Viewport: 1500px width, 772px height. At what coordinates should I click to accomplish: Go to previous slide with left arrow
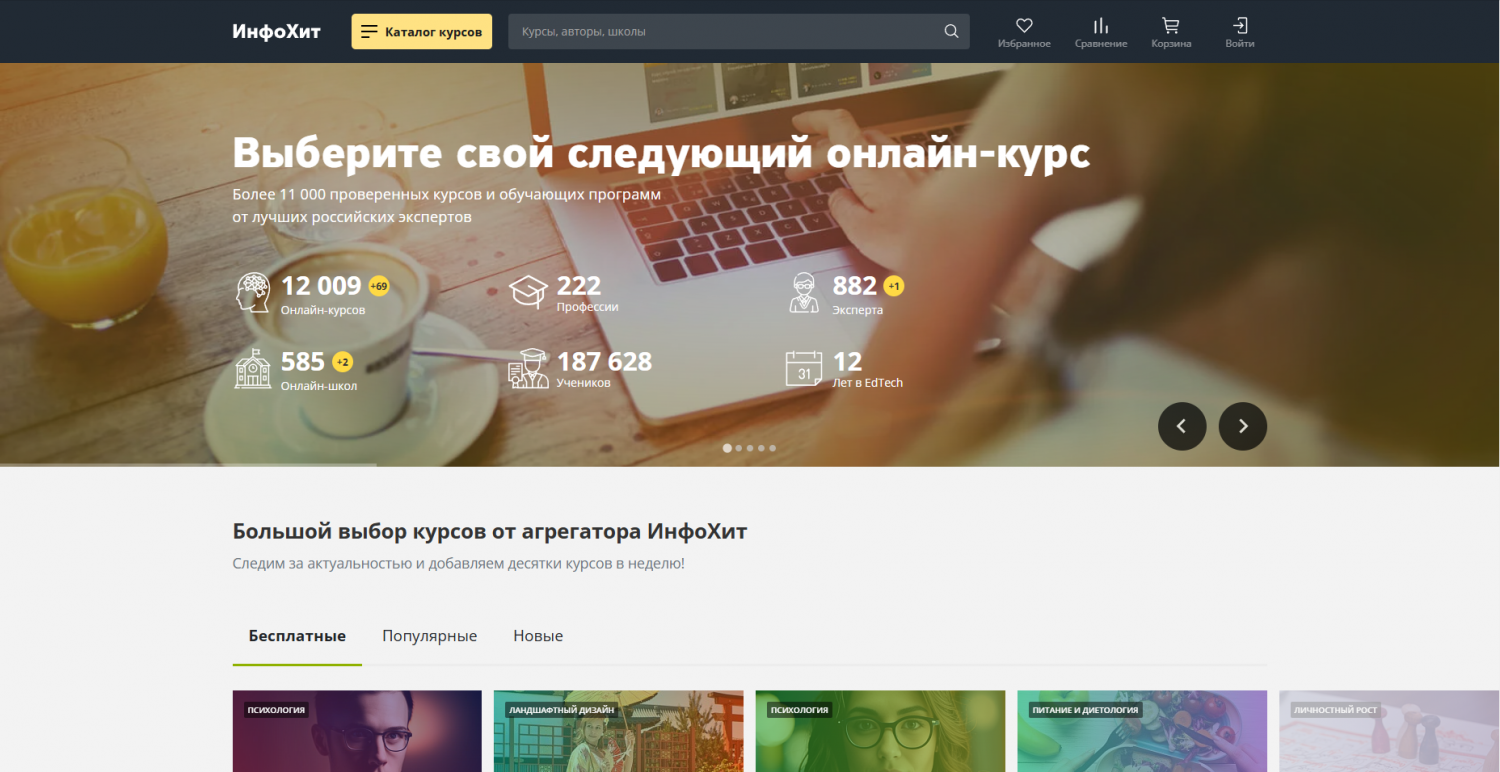click(1181, 426)
